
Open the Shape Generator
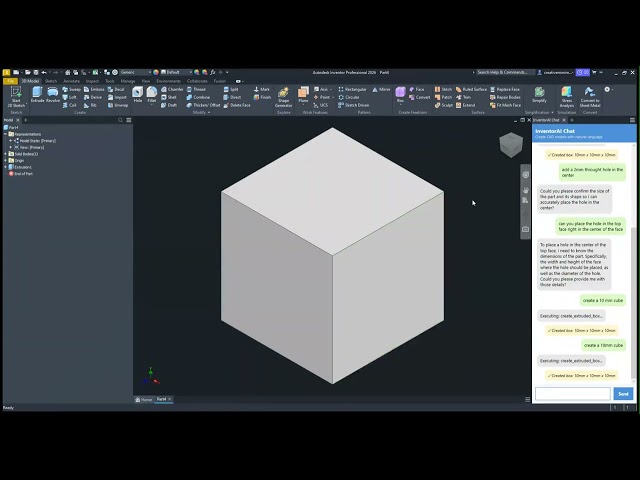click(283, 97)
